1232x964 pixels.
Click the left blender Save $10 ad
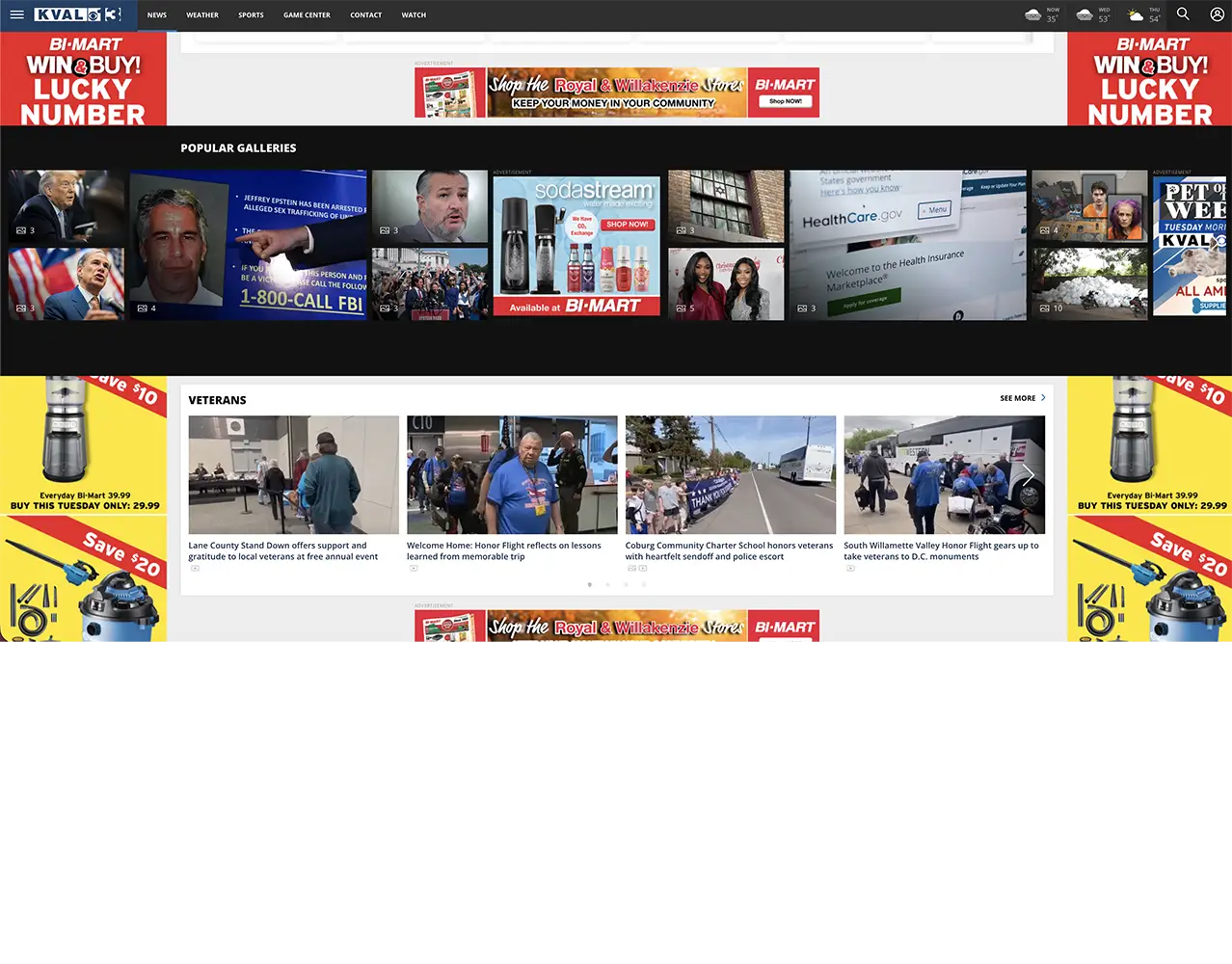click(83, 444)
